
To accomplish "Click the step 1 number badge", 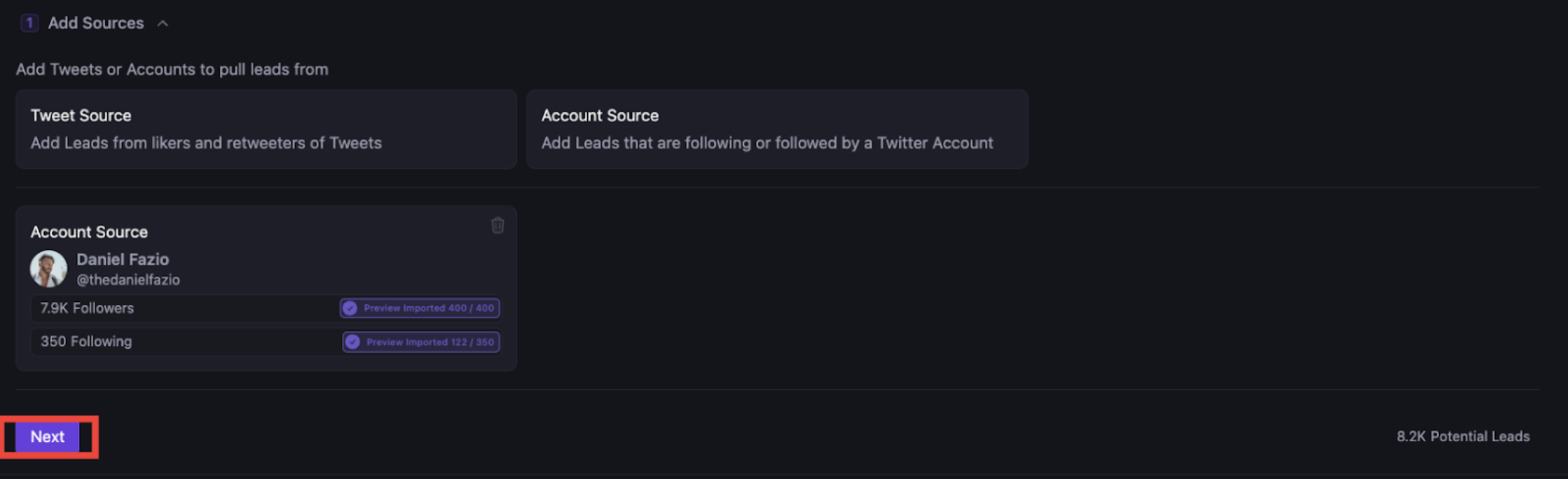I will (x=29, y=22).
